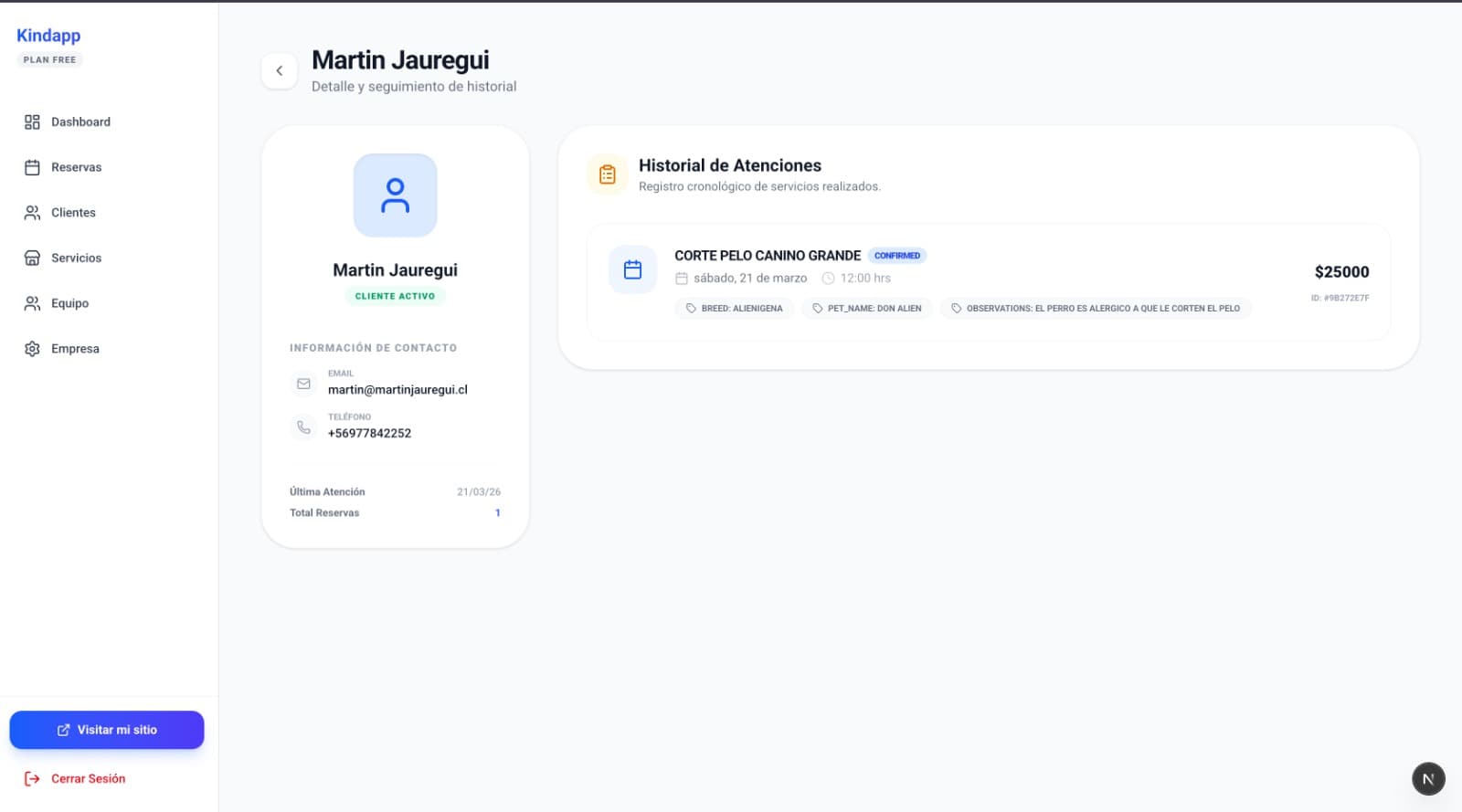Navigate to Servicios in sidebar

pos(76,258)
